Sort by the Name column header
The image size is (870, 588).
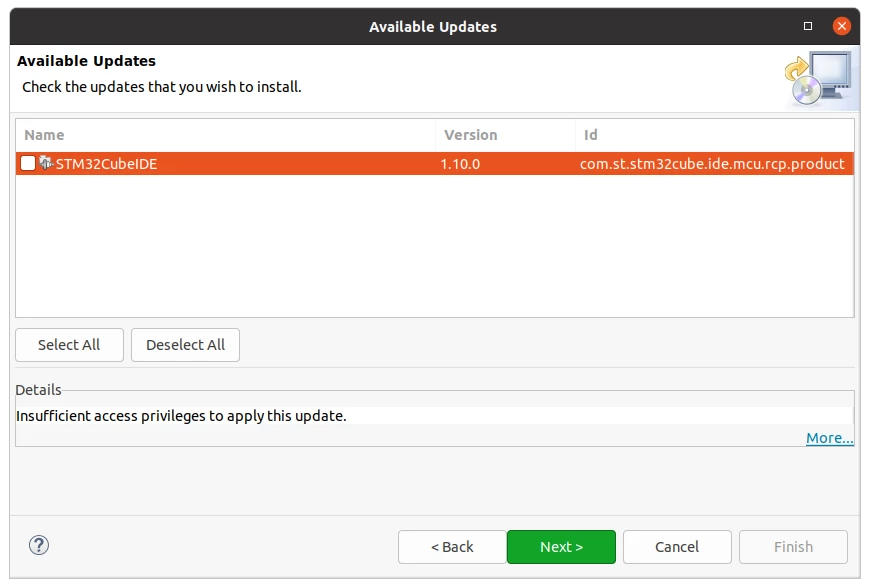pos(225,135)
